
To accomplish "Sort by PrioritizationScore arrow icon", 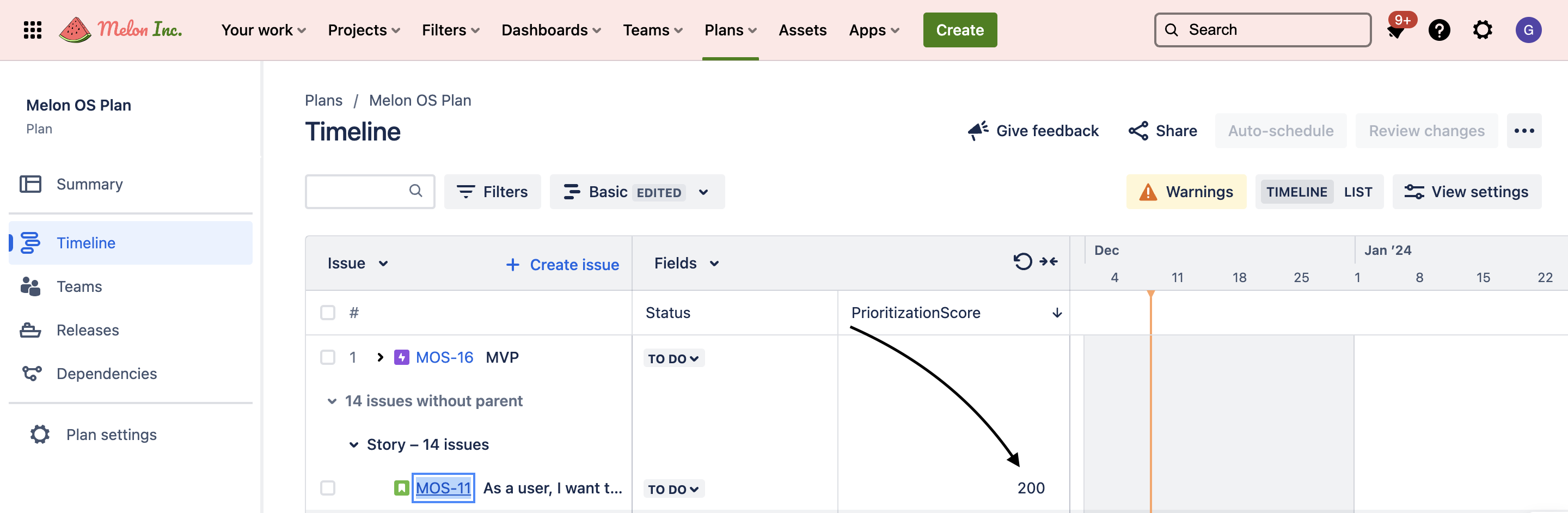I will [x=1057, y=313].
